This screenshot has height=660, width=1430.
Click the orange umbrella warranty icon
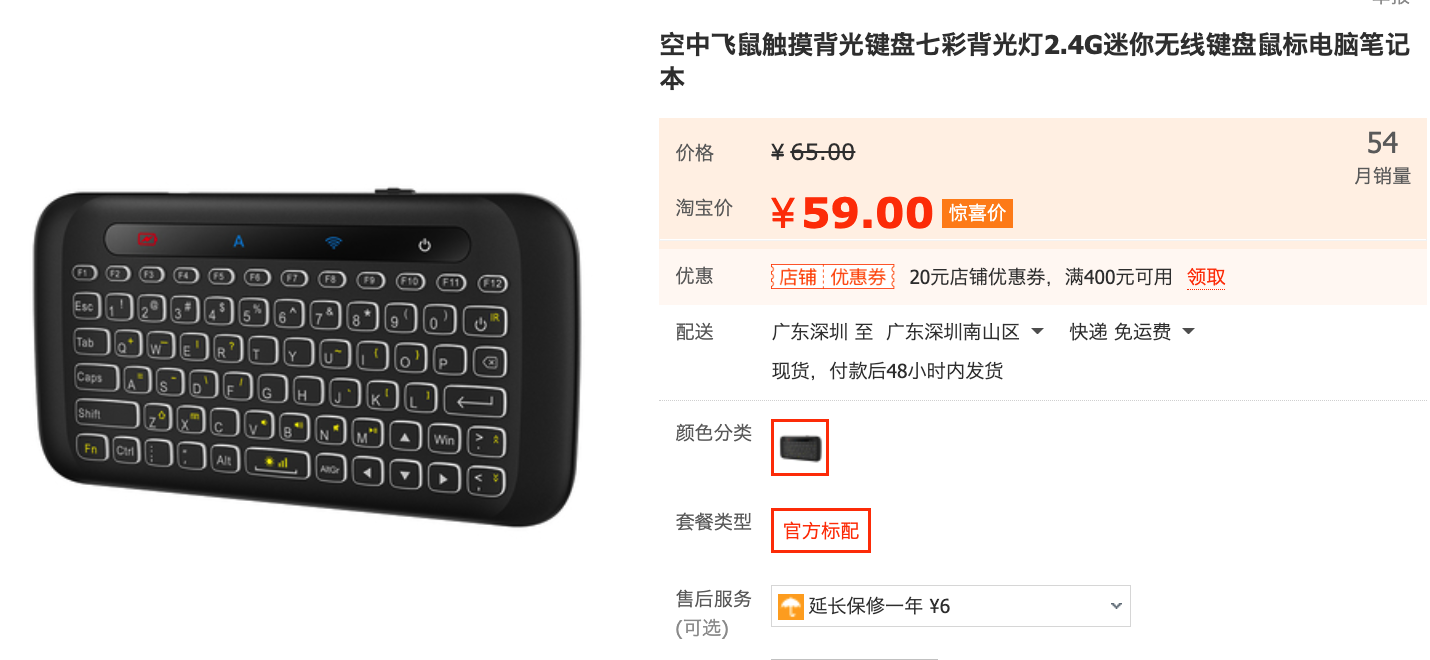click(791, 606)
